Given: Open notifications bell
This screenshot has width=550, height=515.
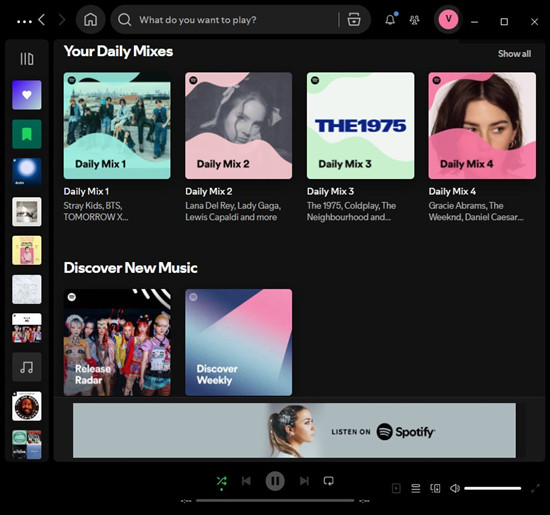Looking at the screenshot, I should click(390, 20).
